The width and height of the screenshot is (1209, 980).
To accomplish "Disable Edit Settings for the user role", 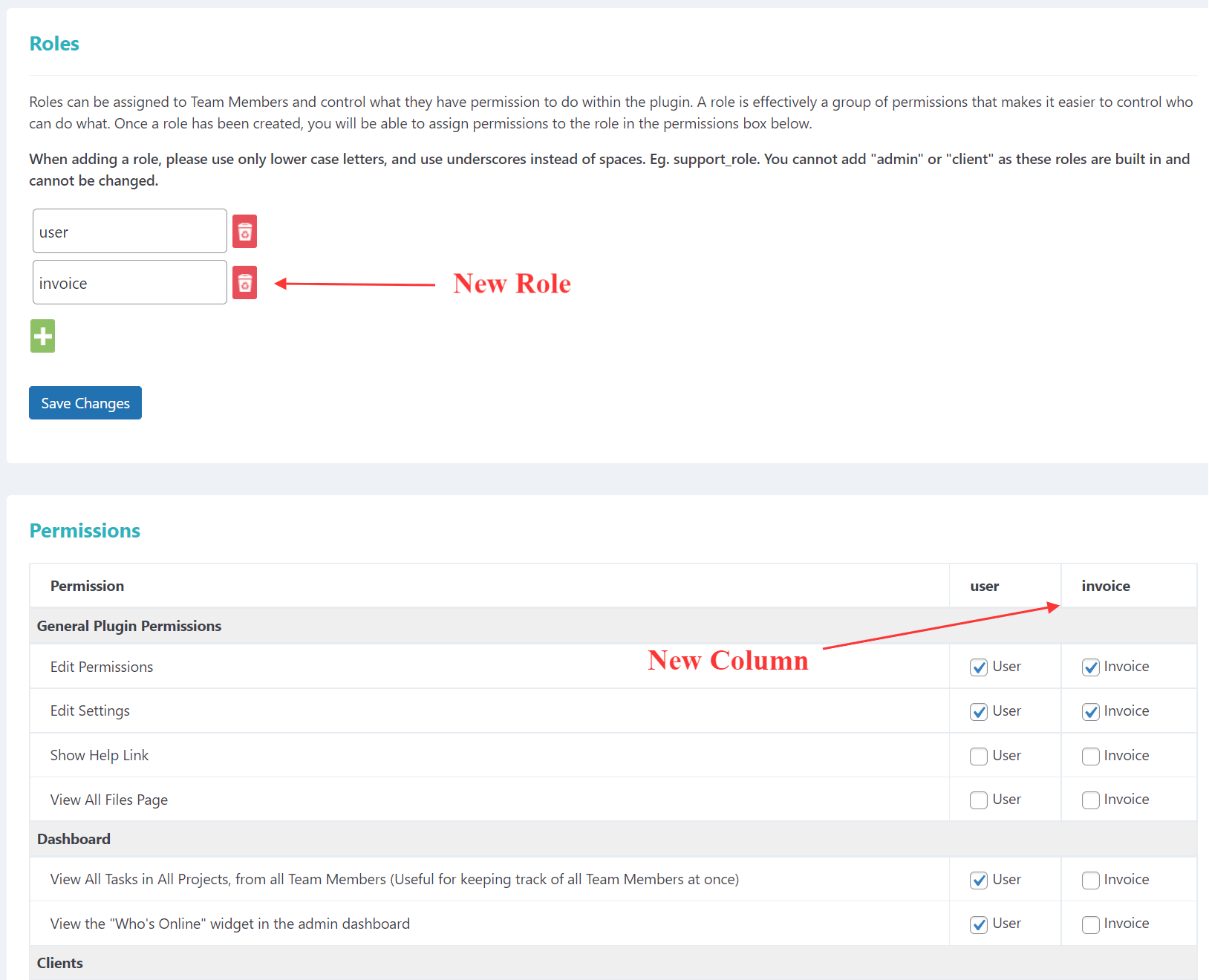I will coord(979,711).
